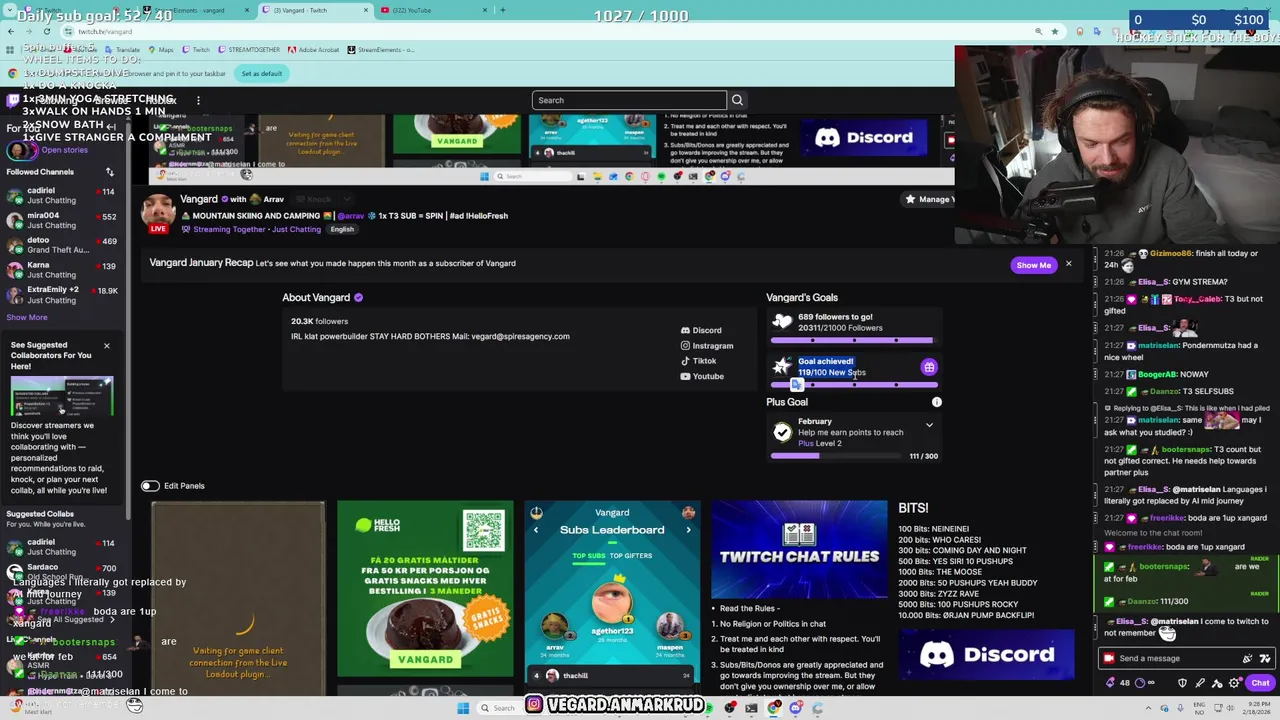Switch to TOP SUBS tab
Screen dimensions: 1280x720
coord(588,556)
